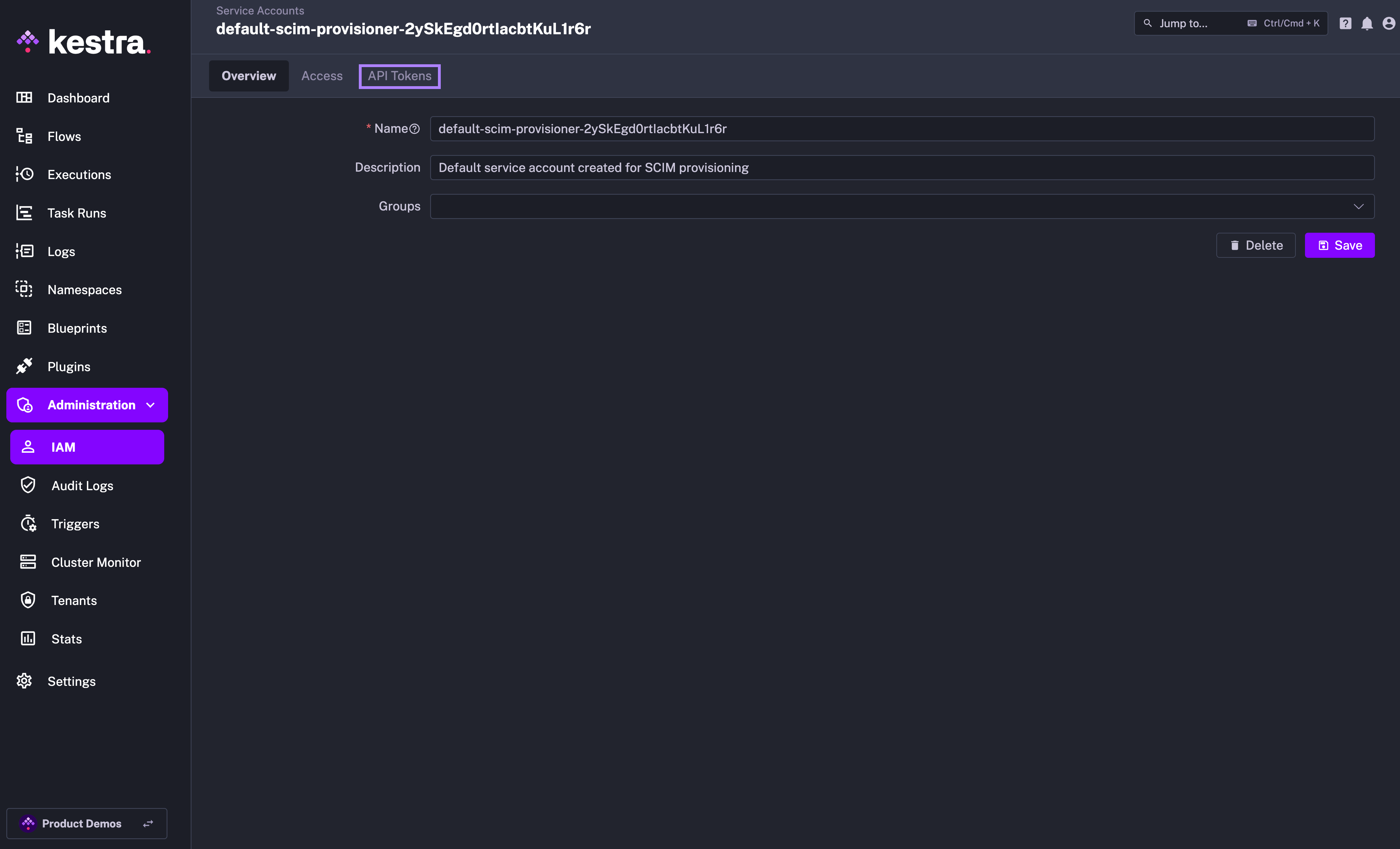Click the Delete button
This screenshot has height=849, width=1400.
(1256, 245)
